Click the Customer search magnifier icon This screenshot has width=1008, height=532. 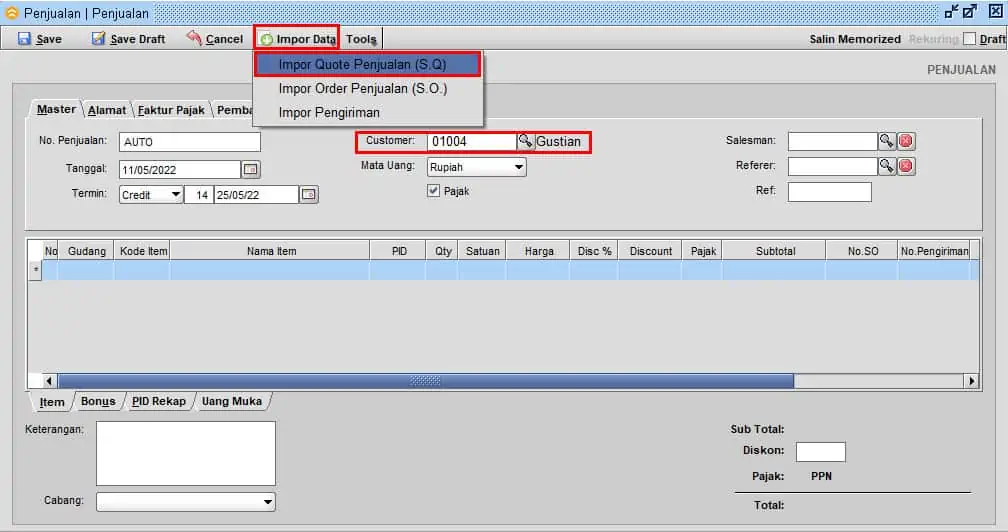(525, 142)
